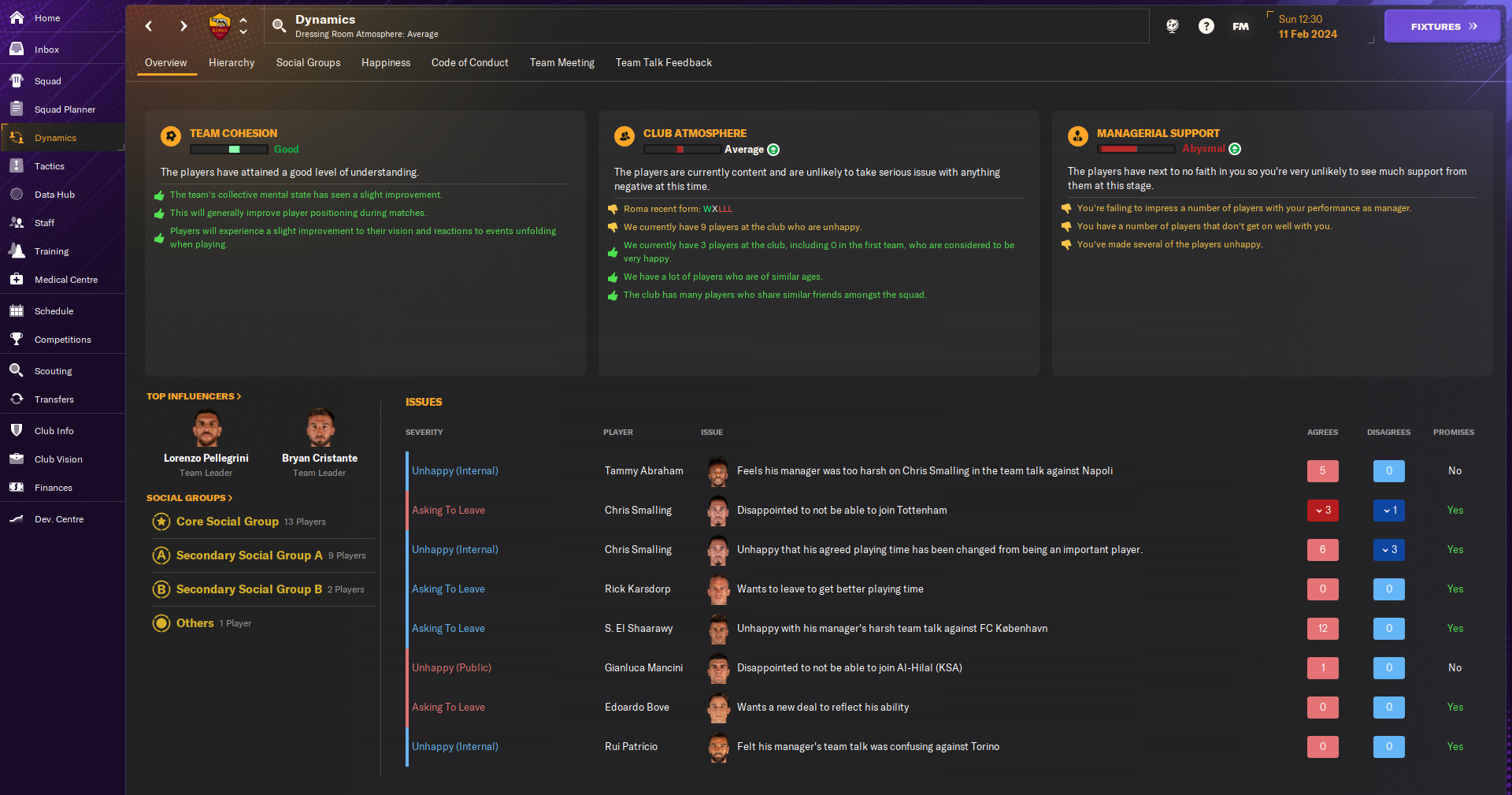Open Scouting from the sidebar
Image resolution: width=1512 pixels, height=795 pixels.
click(53, 371)
